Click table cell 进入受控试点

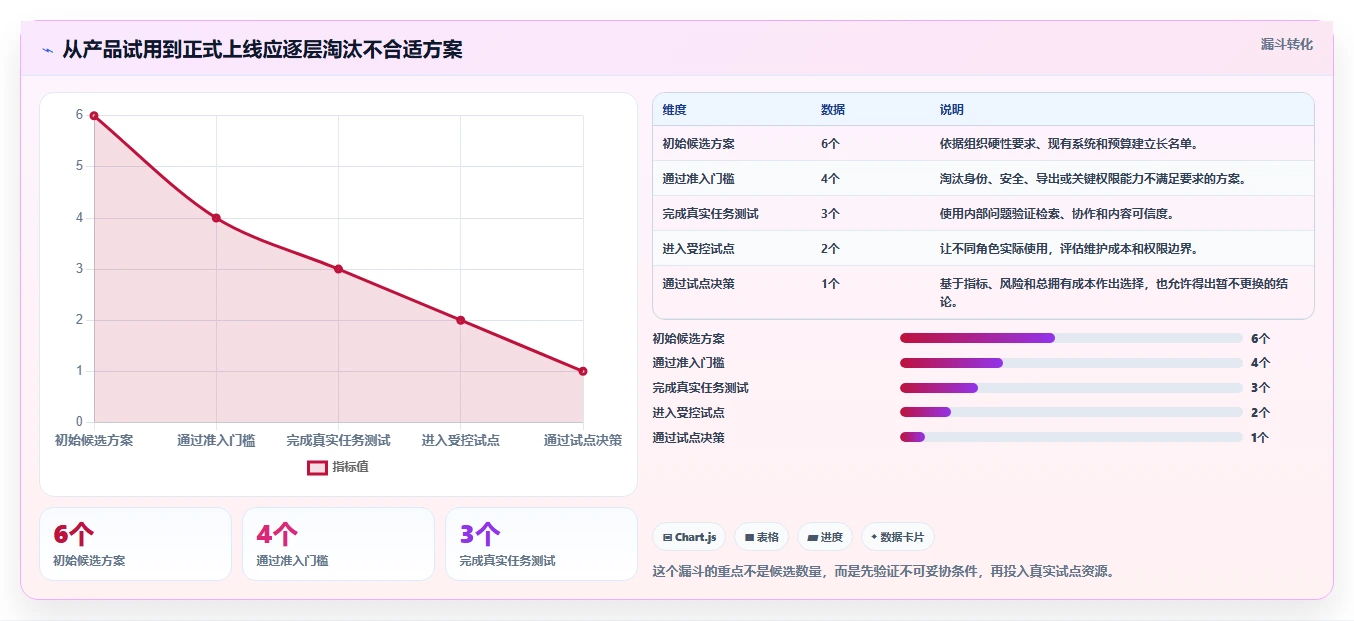[698, 249]
